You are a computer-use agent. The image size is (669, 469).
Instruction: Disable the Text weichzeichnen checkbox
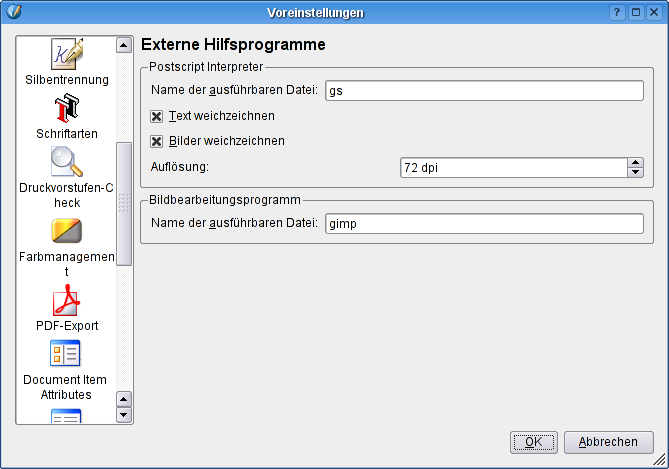(x=157, y=116)
